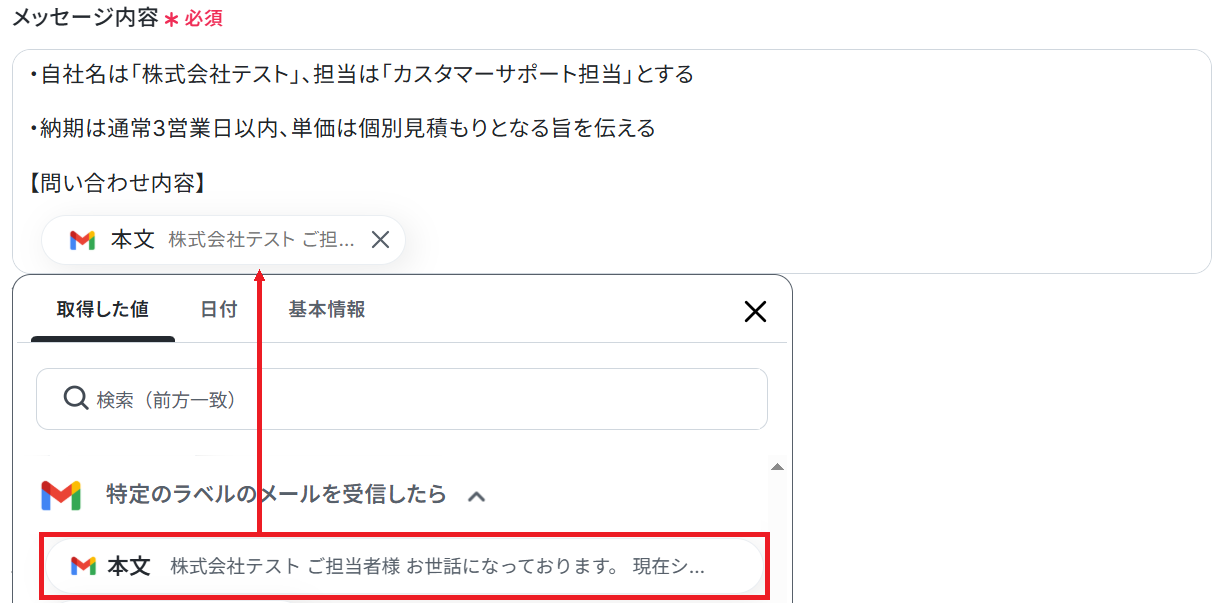
Task: Click Gmail icon in highlighted 本文 row
Action: tap(83, 566)
